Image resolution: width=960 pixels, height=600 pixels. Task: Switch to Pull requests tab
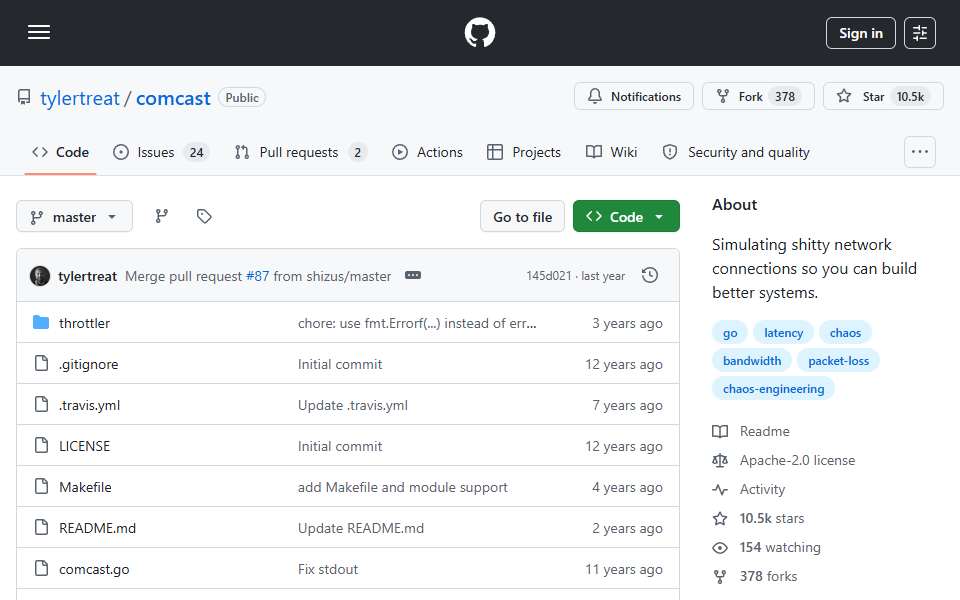(301, 152)
